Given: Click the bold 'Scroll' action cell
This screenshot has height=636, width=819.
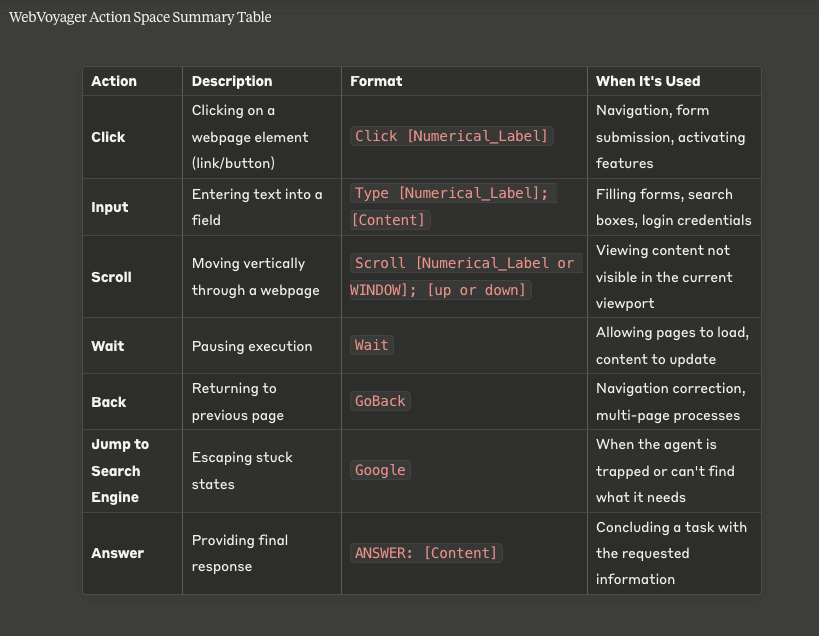Looking at the screenshot, I should [x=111, y=277].
